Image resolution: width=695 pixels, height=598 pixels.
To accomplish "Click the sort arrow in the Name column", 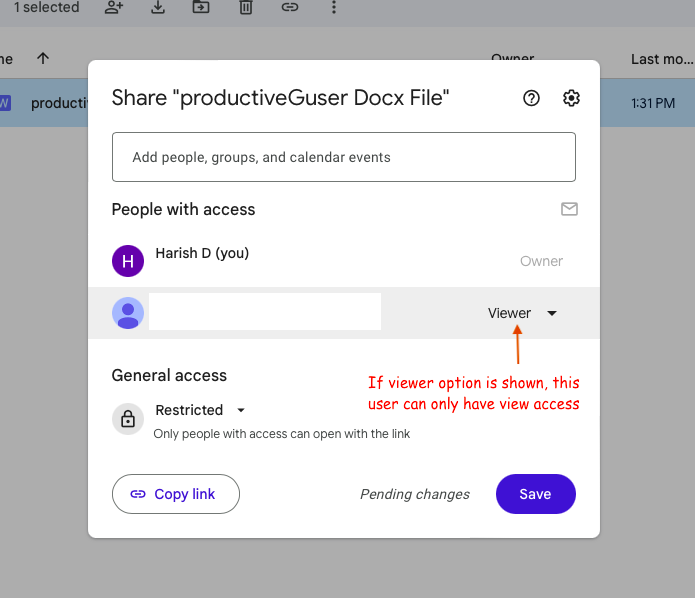I will [43, 59].
